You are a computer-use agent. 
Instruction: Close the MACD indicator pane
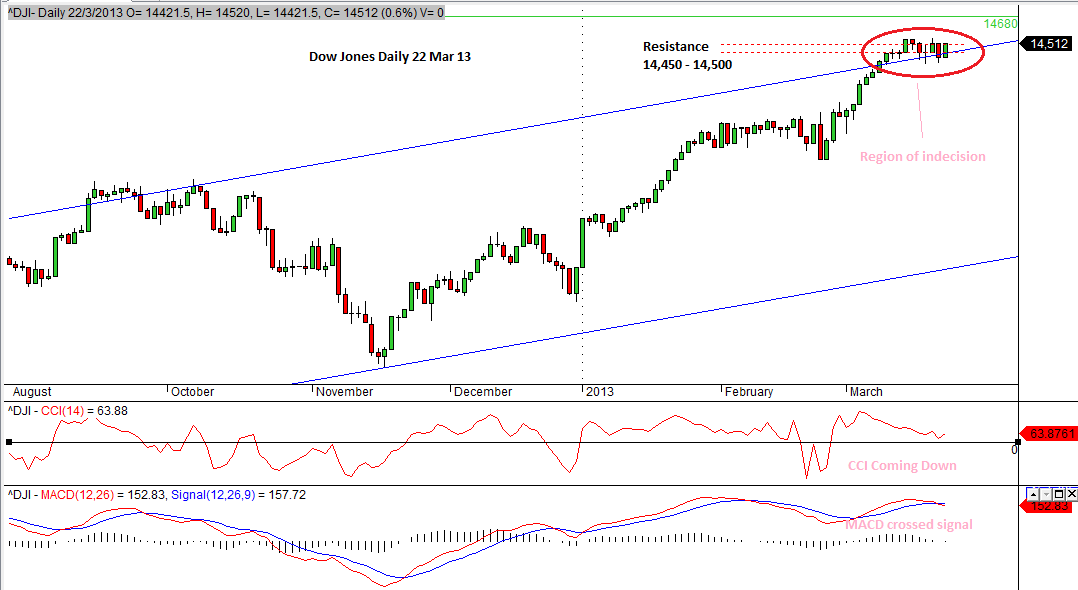[x=1071, y=494]
